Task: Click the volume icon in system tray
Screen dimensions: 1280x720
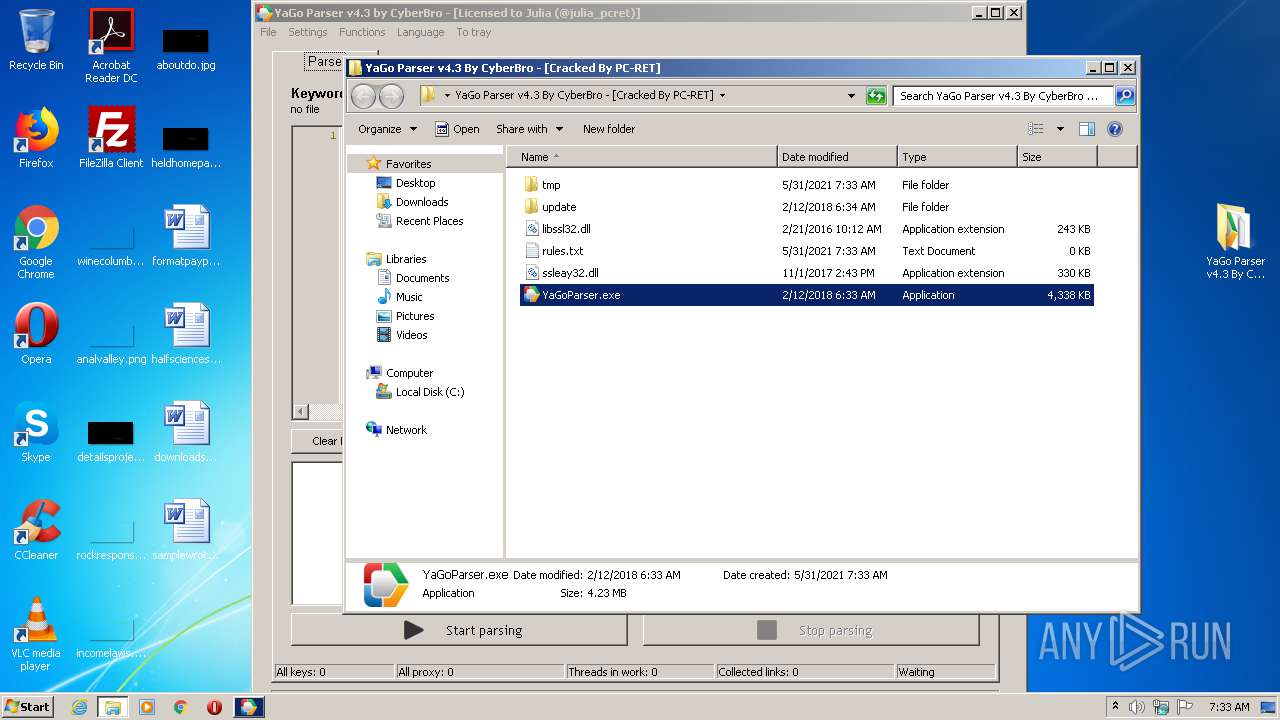Action: click(x=1137, y=707)
